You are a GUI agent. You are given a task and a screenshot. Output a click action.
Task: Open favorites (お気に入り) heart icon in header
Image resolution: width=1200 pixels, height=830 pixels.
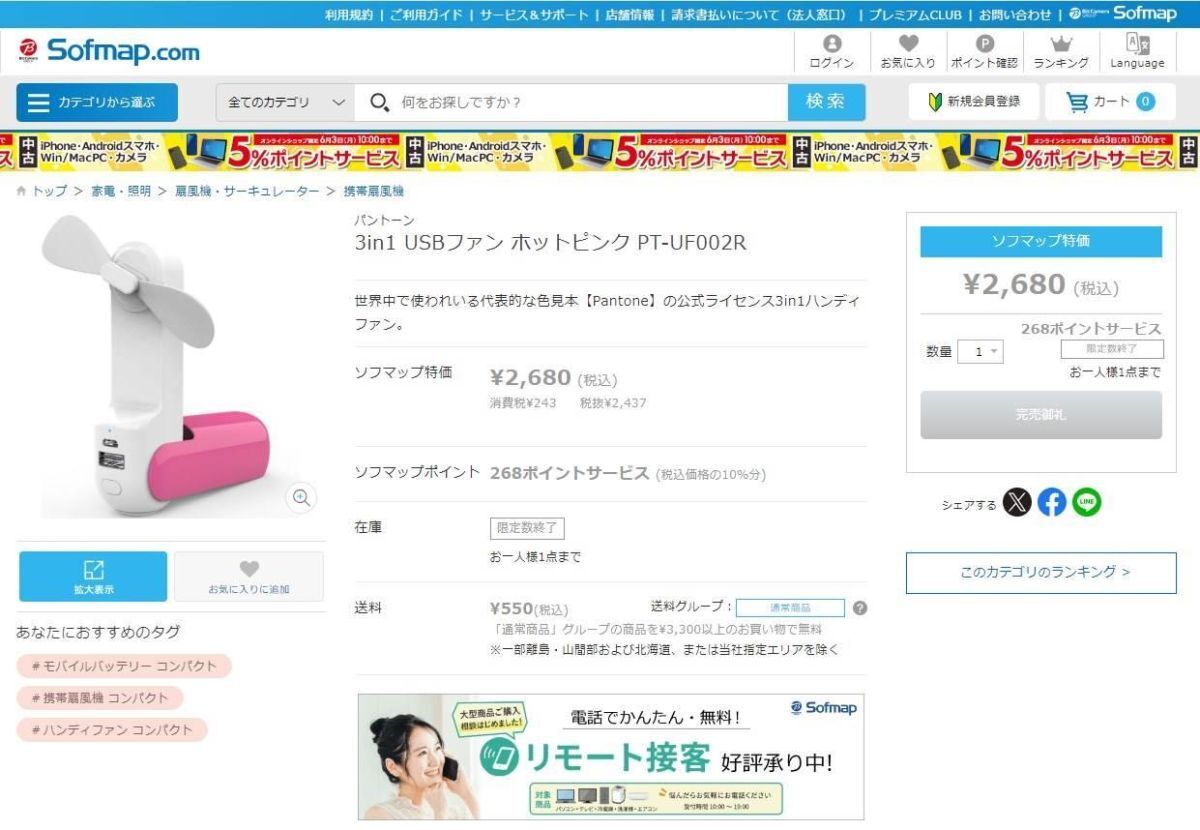click(x=908, y=52)
